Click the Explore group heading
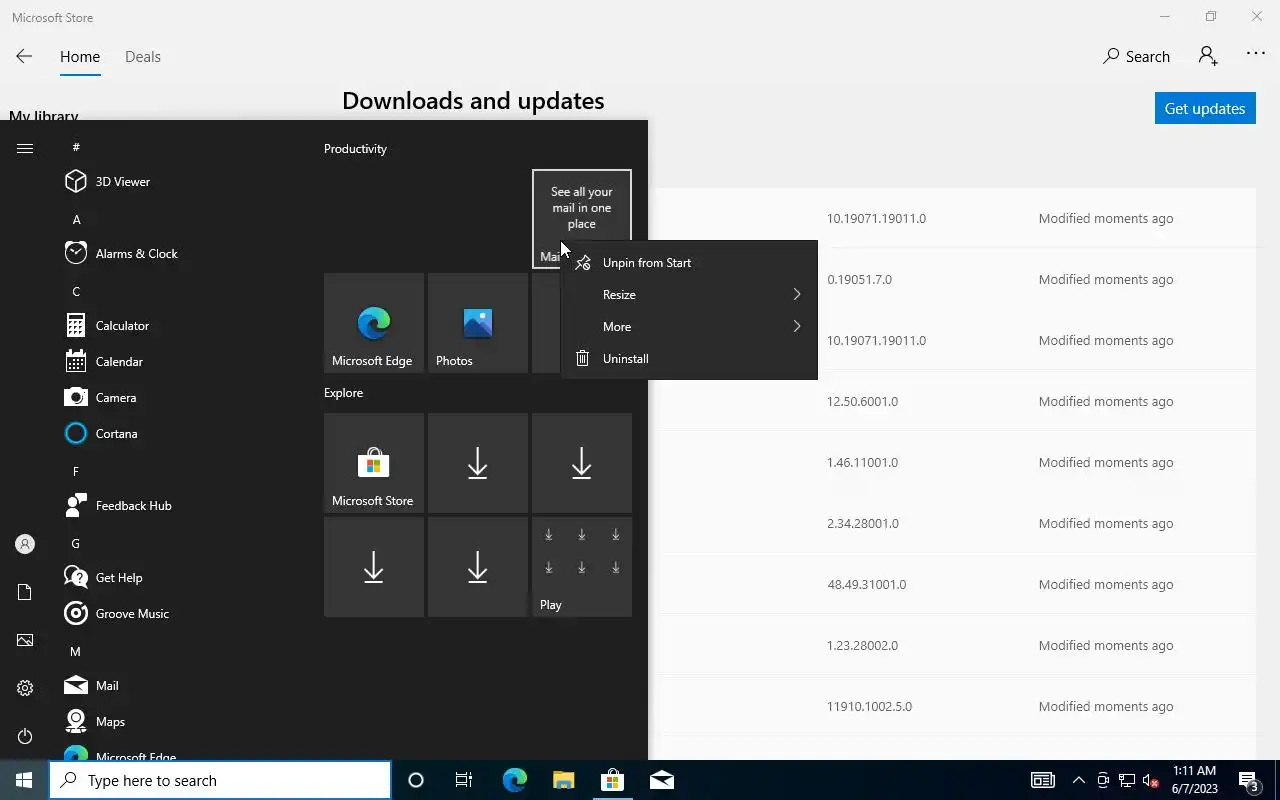The height and width of the screenshot is (800, 1280). 343,393
